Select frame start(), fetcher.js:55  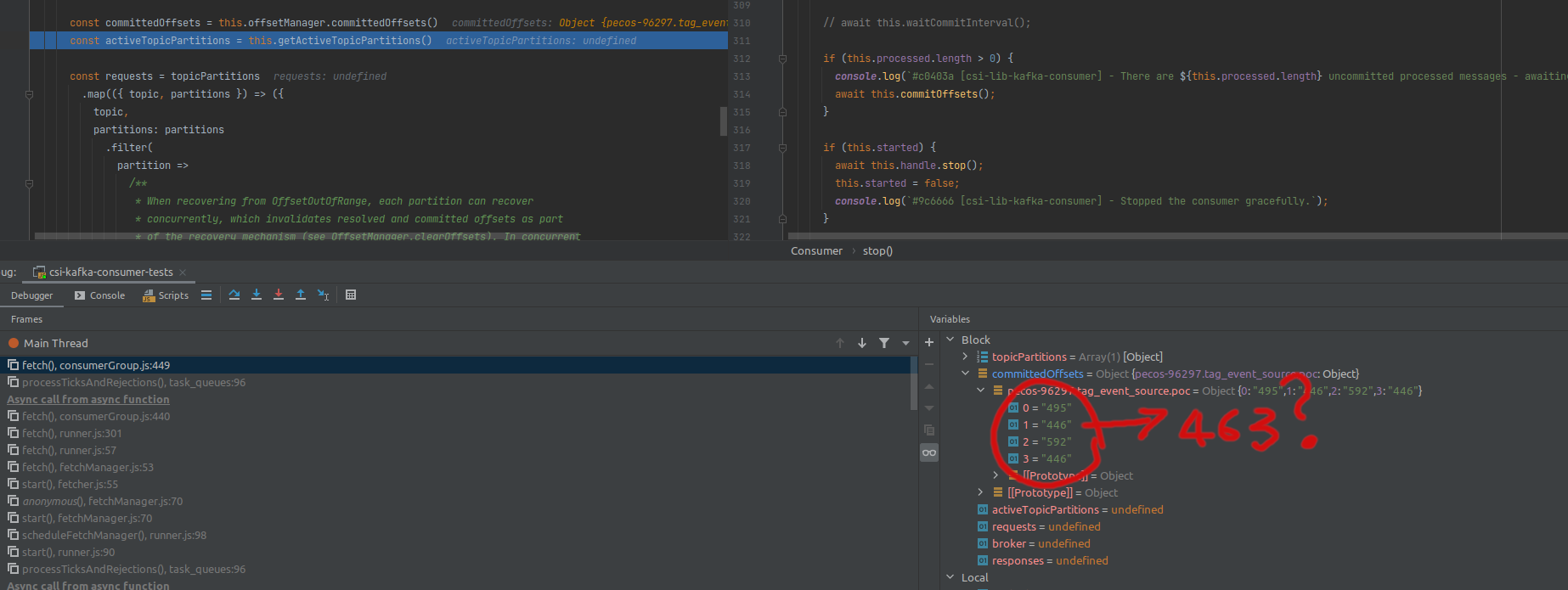tap(455, 484)
